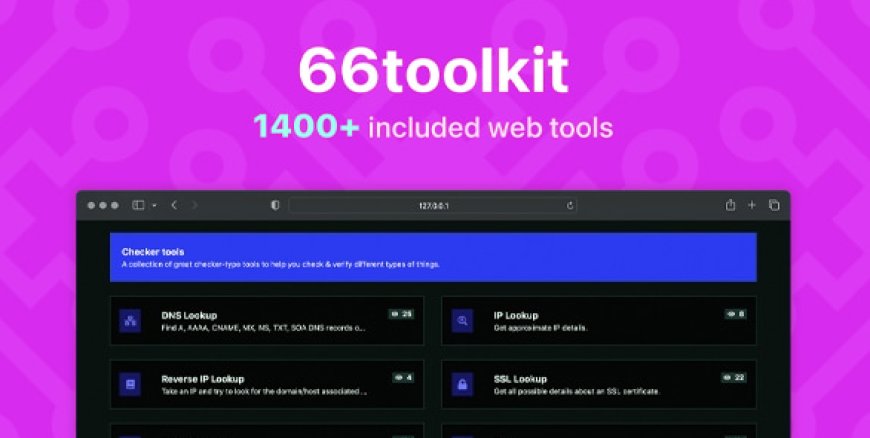Go back with the left chevron
The image size is (870, 438).
coord(174,205)
